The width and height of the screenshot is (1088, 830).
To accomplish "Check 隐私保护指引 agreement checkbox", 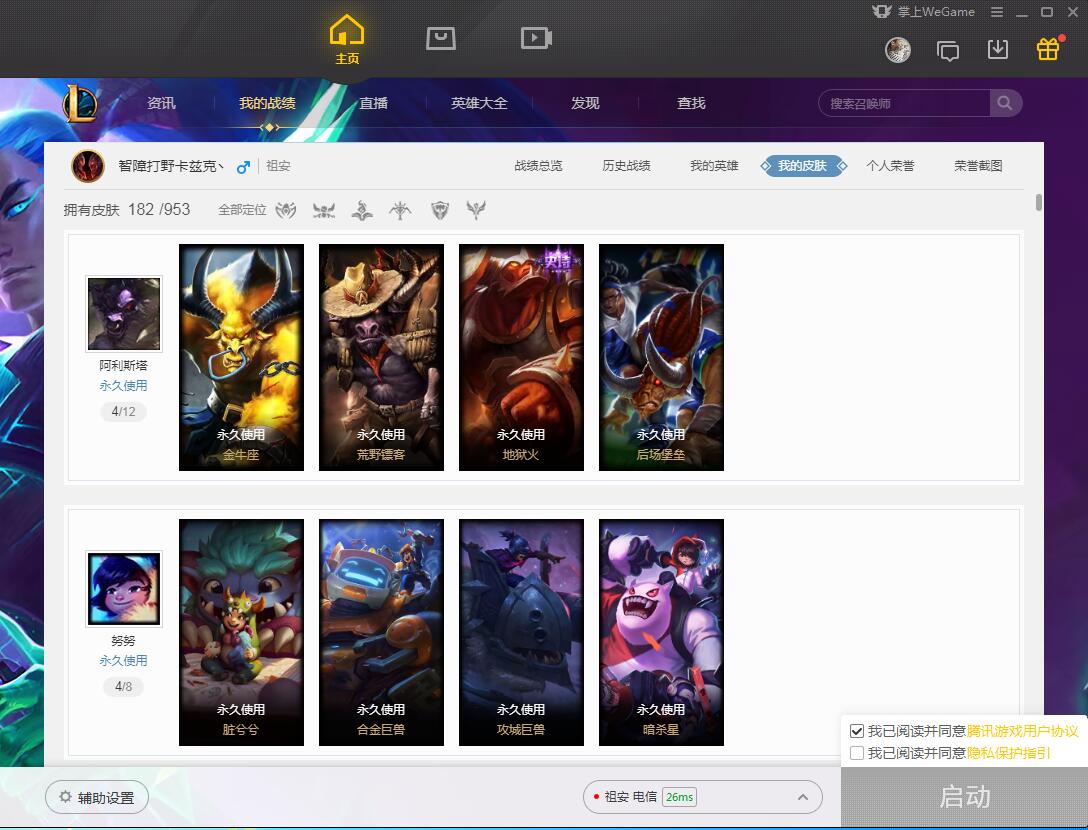I will pos(857,753).
